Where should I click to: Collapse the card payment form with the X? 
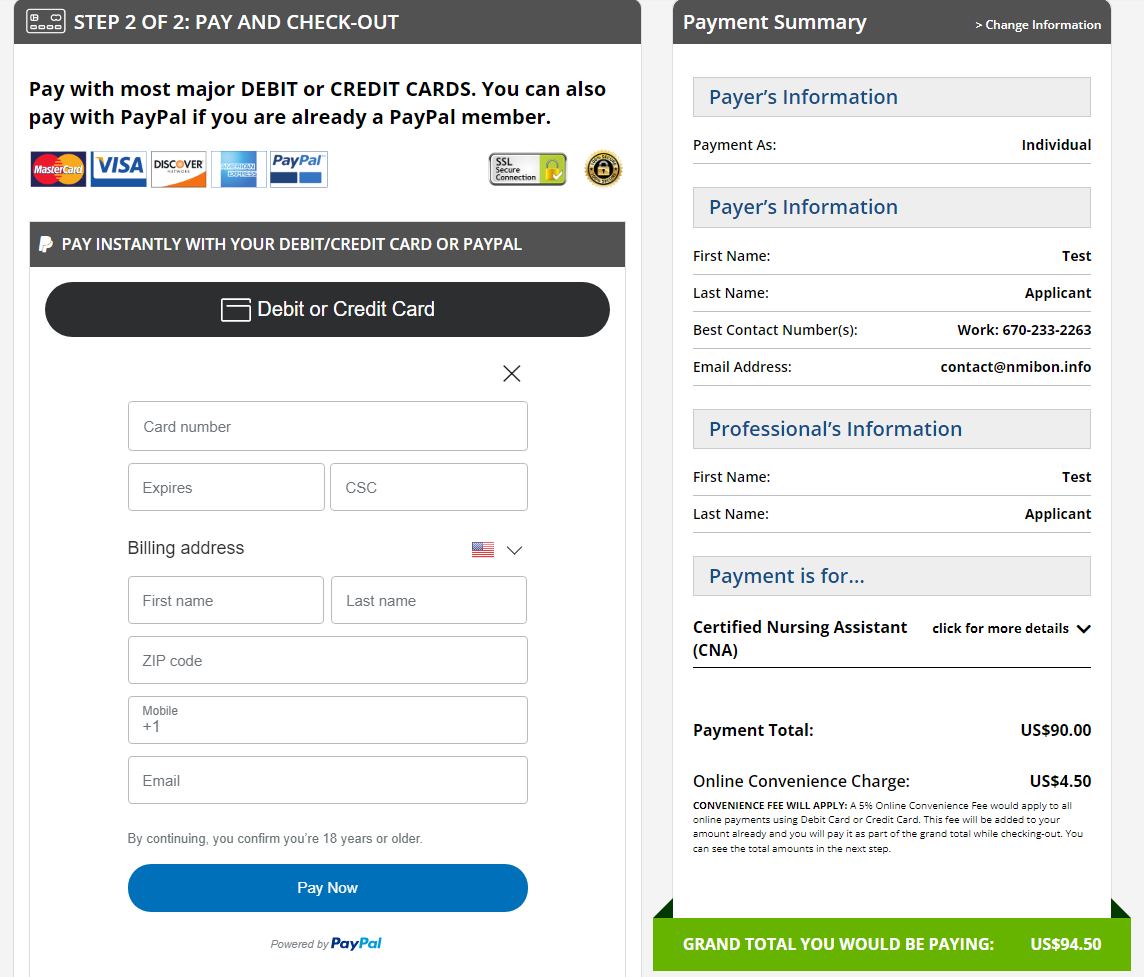coord(511,373)
